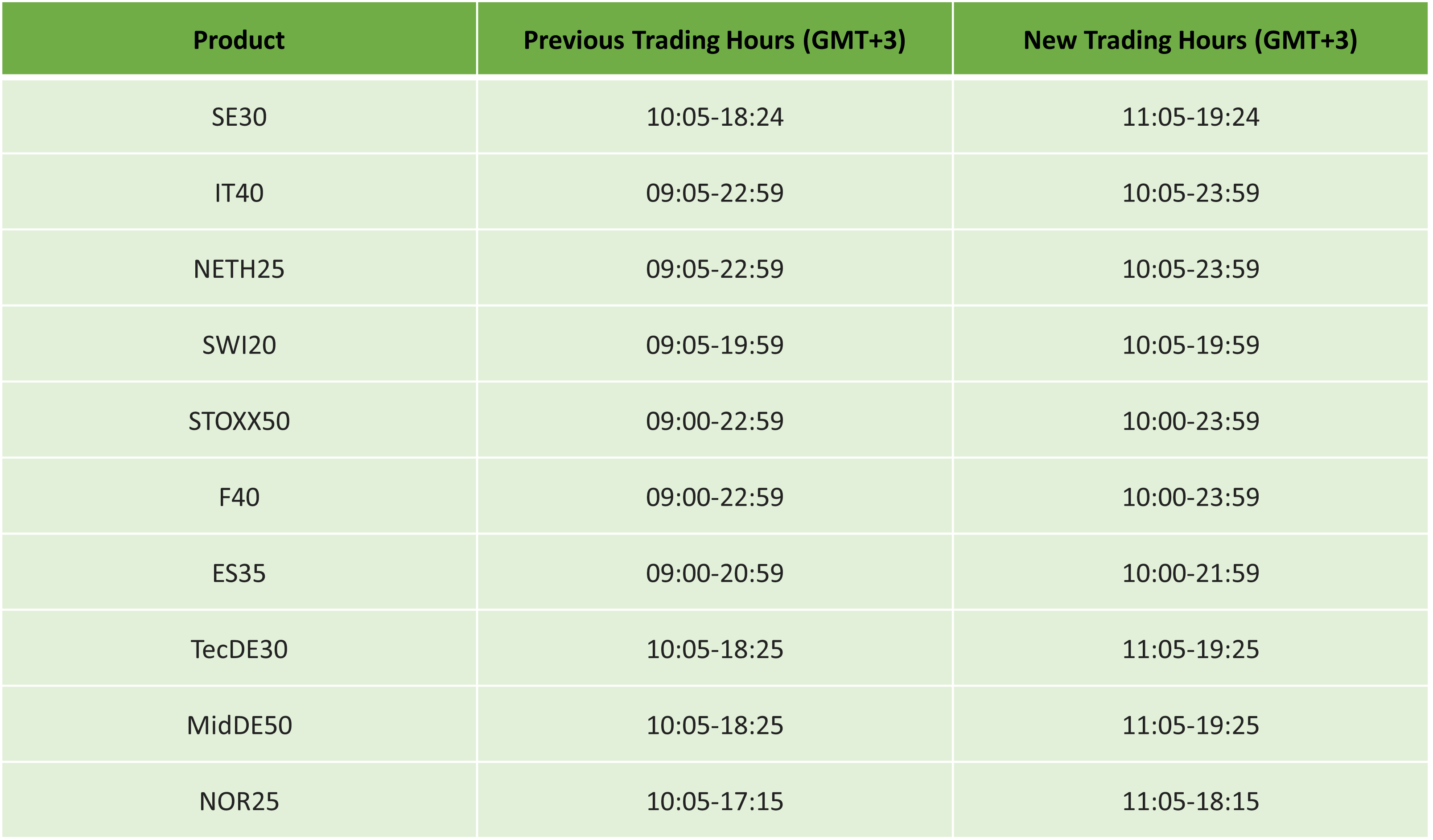Screen dimensions: 1433x840
Task: Select the TecDE30 product cell
Action: [239, 650]
